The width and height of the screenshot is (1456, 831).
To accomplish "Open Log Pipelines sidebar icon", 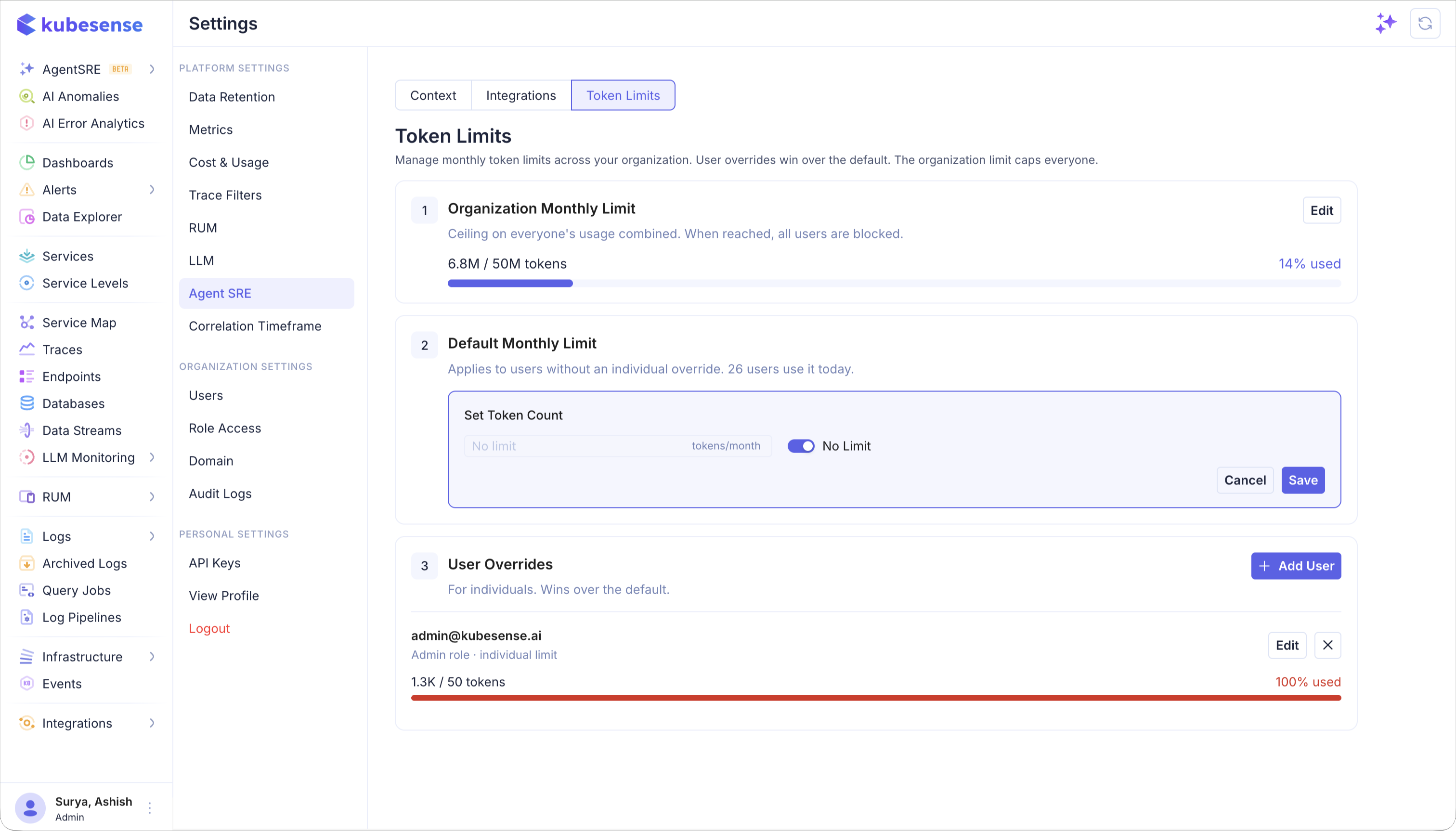I will pos(27,618).
